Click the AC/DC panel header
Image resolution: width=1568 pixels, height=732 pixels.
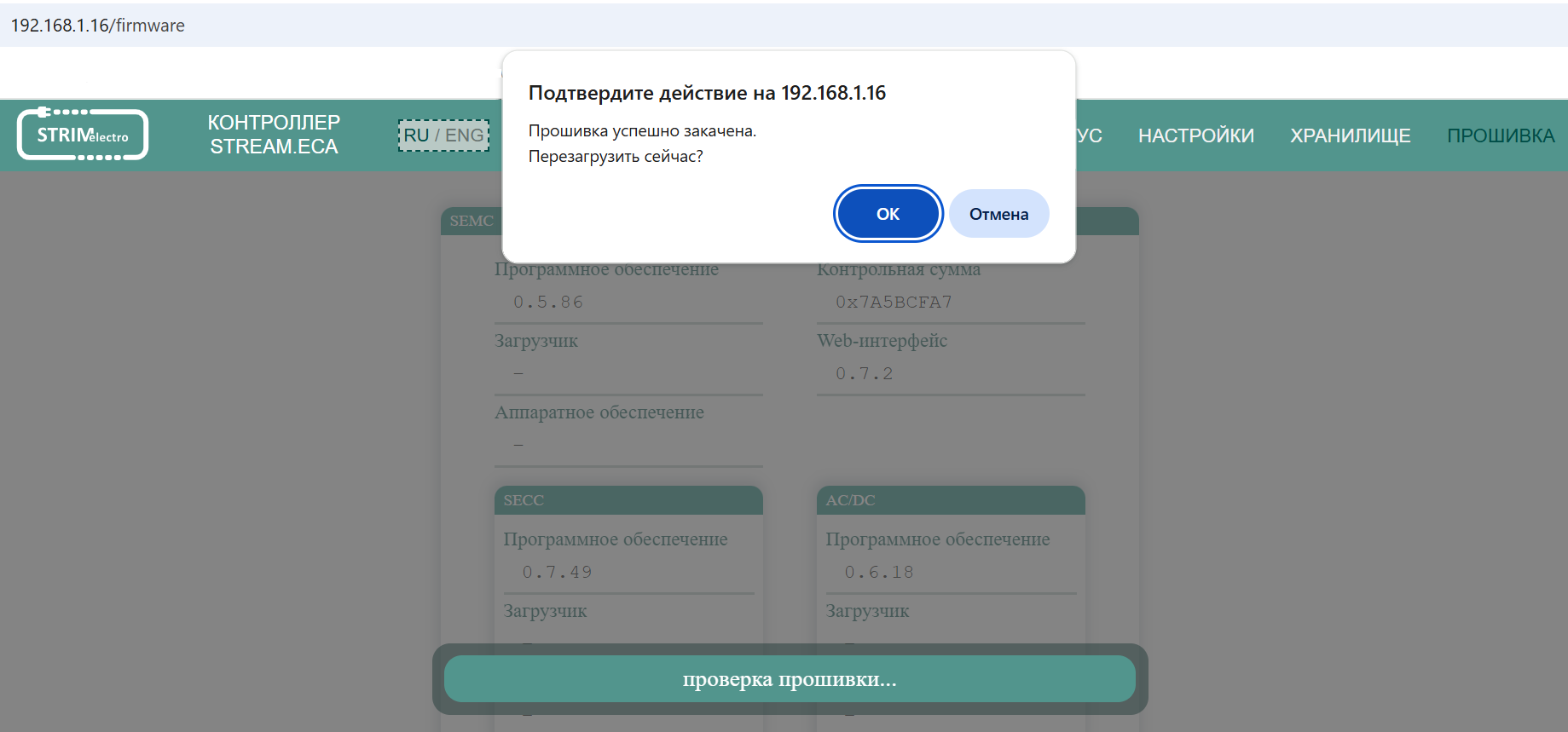click(x=951, y=500)
